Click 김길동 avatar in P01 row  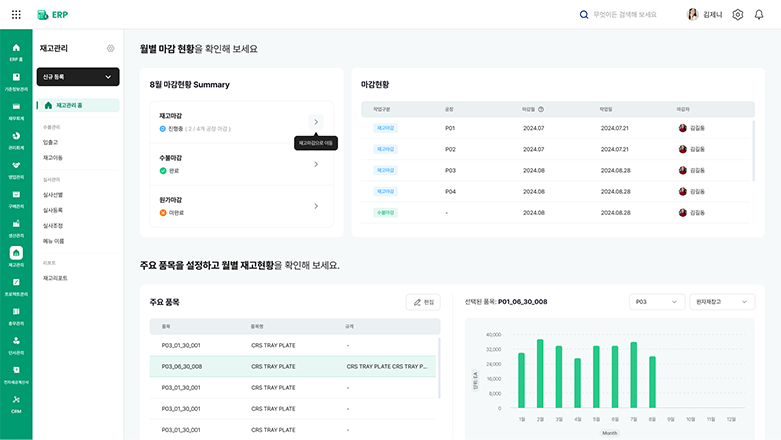[x=682, y=128]
